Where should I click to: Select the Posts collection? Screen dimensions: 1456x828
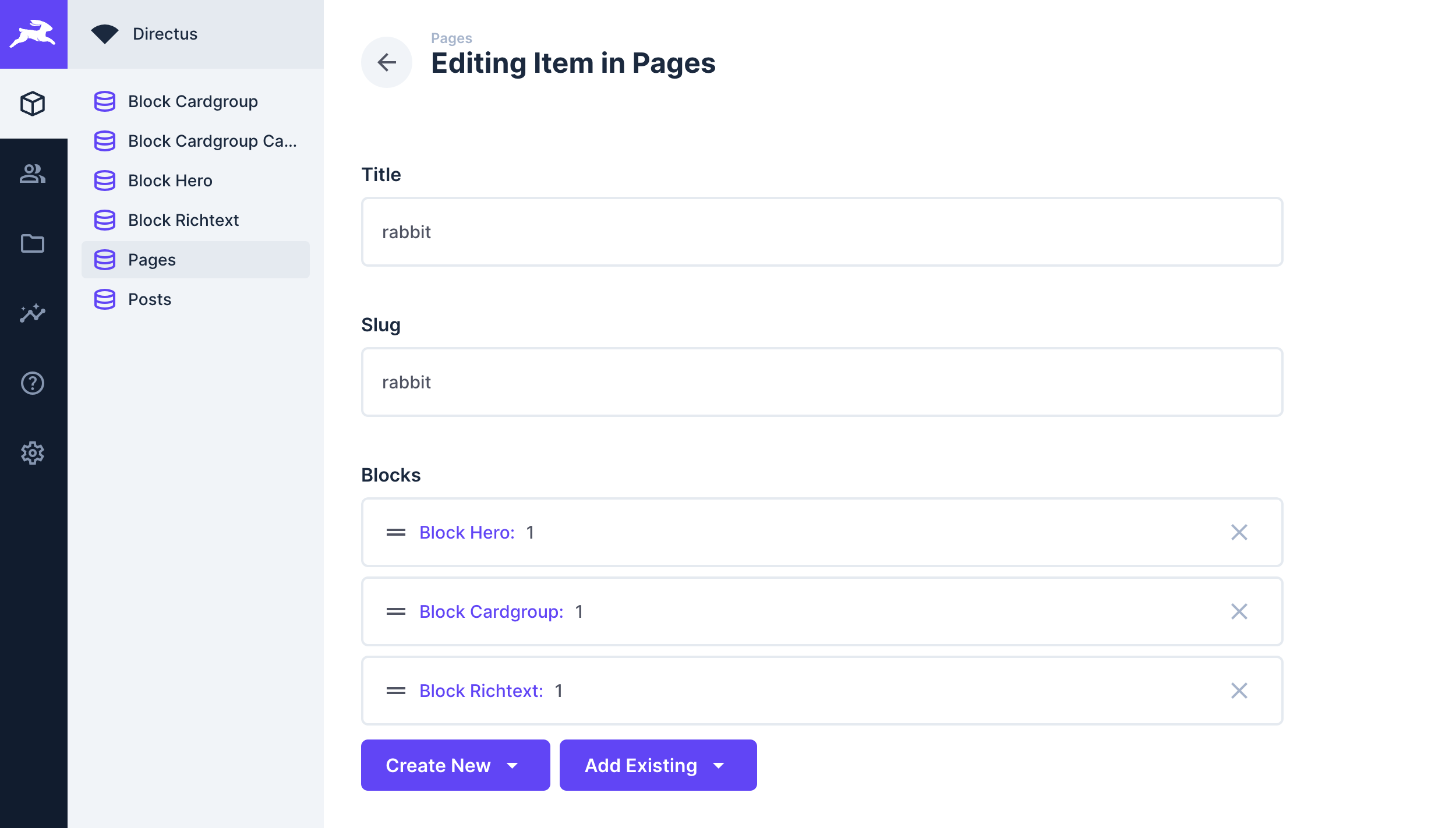[x=150, y=299]
